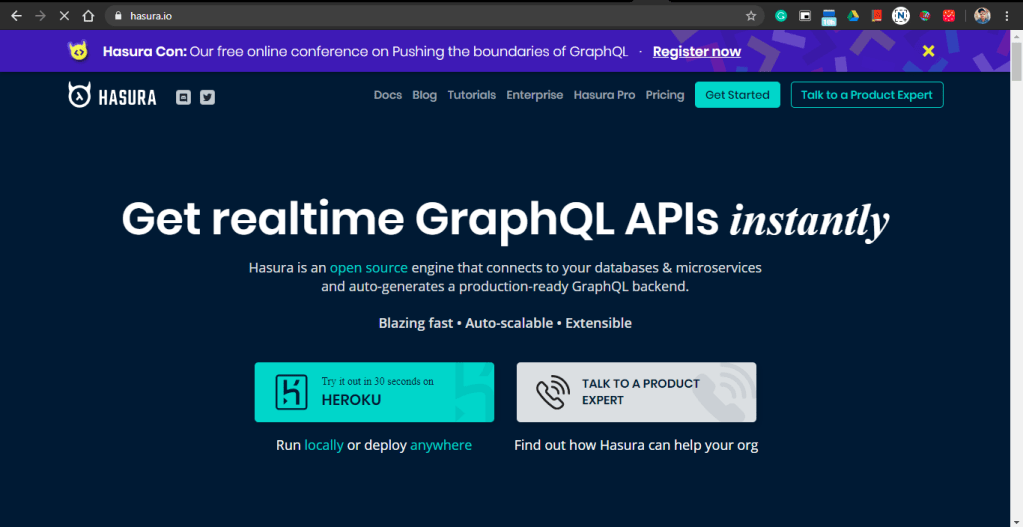The width and height of the screenshot is (1023, 527).
Task: Dismiss the Hasura Con banner
Action: click(x=928, y=51)
